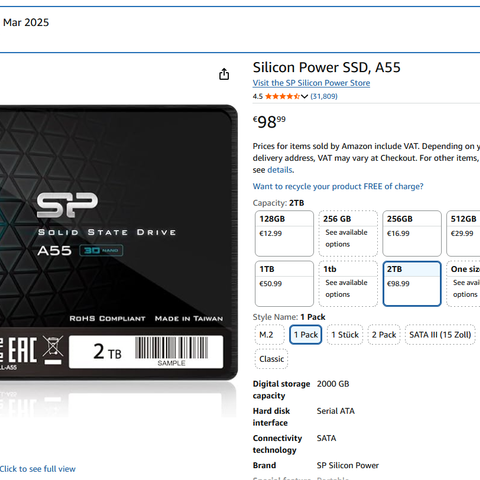This screenshot has height=480, width=480.
Task: Pick the 1 Stück style
Action: point(345,335)
